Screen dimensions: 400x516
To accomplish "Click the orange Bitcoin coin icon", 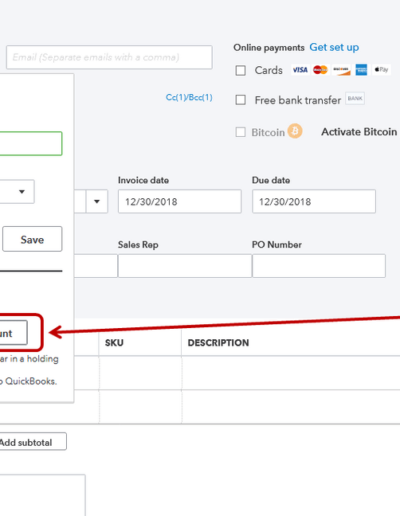I will [295, 131].
